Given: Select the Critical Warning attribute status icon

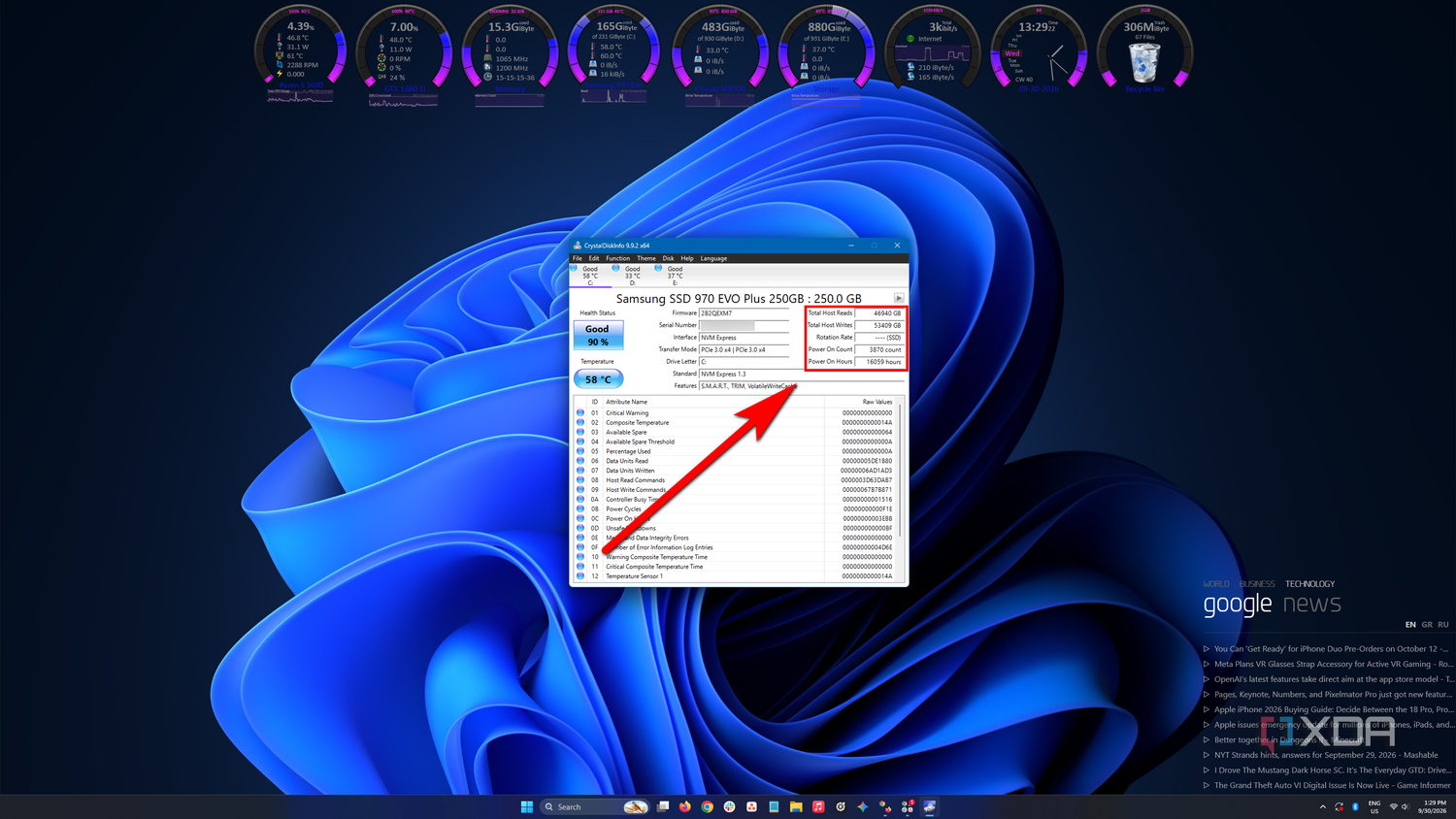Looking at the screenshot, I should (x=580, y=412).
